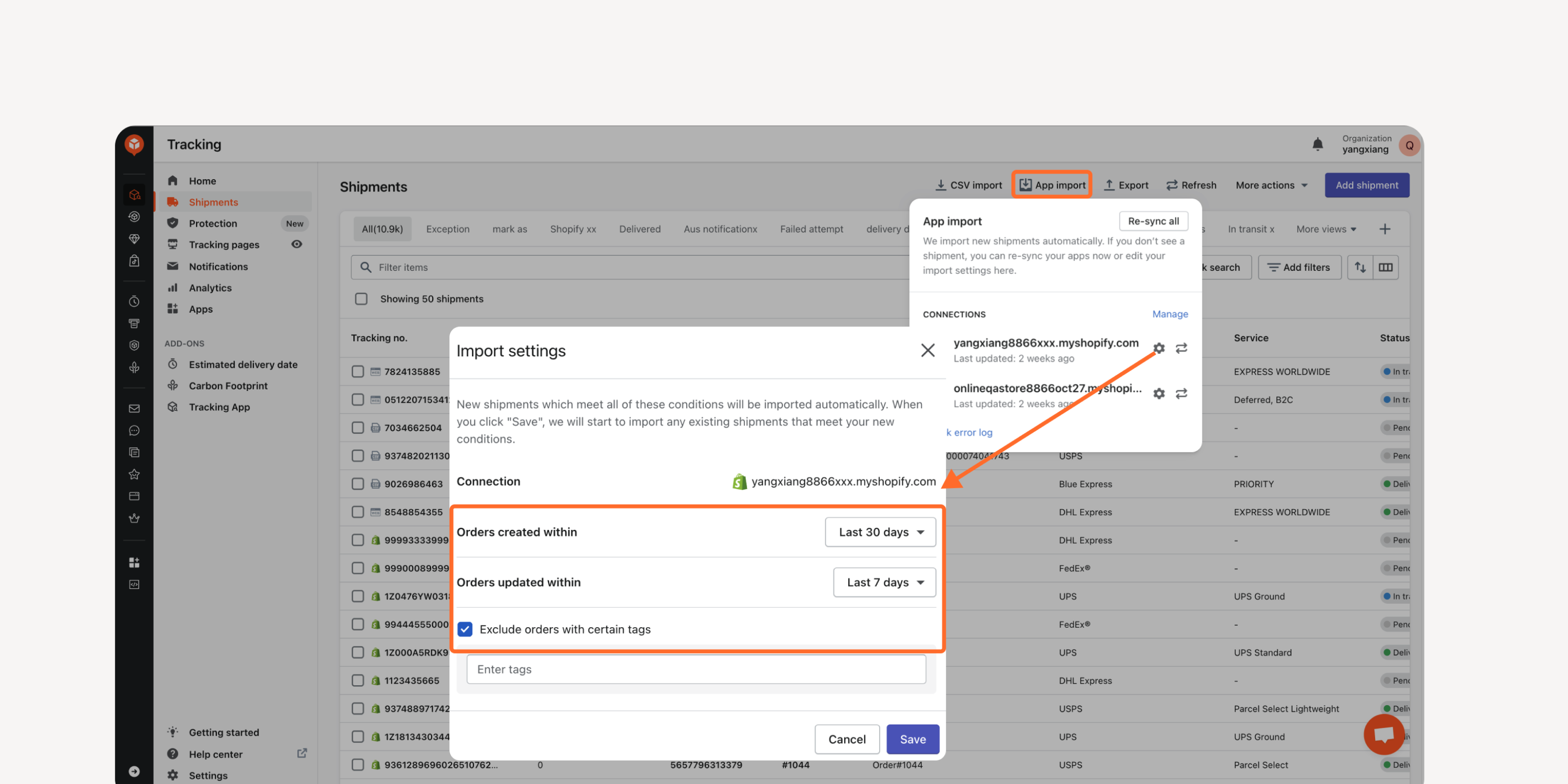Screen dimensions: 1568x784
Task: Switch to the Failed attempt tab
Action: point(811,229)
